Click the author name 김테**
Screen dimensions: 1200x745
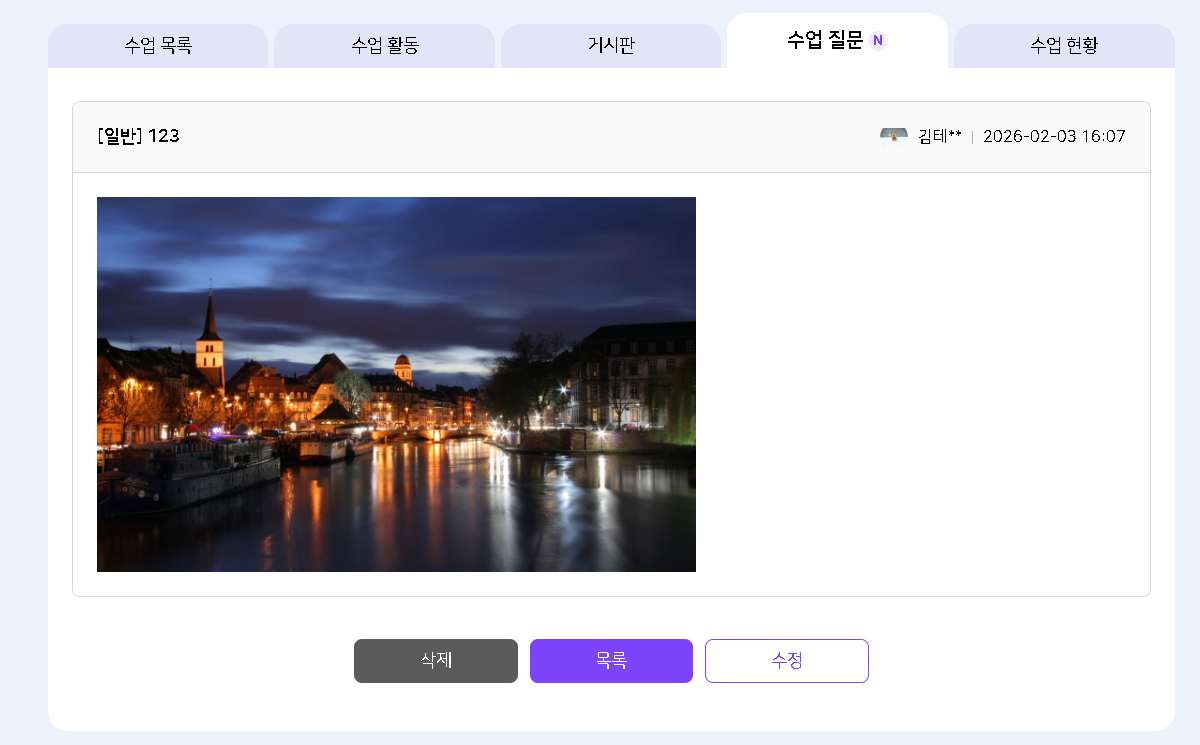point(939,136)
